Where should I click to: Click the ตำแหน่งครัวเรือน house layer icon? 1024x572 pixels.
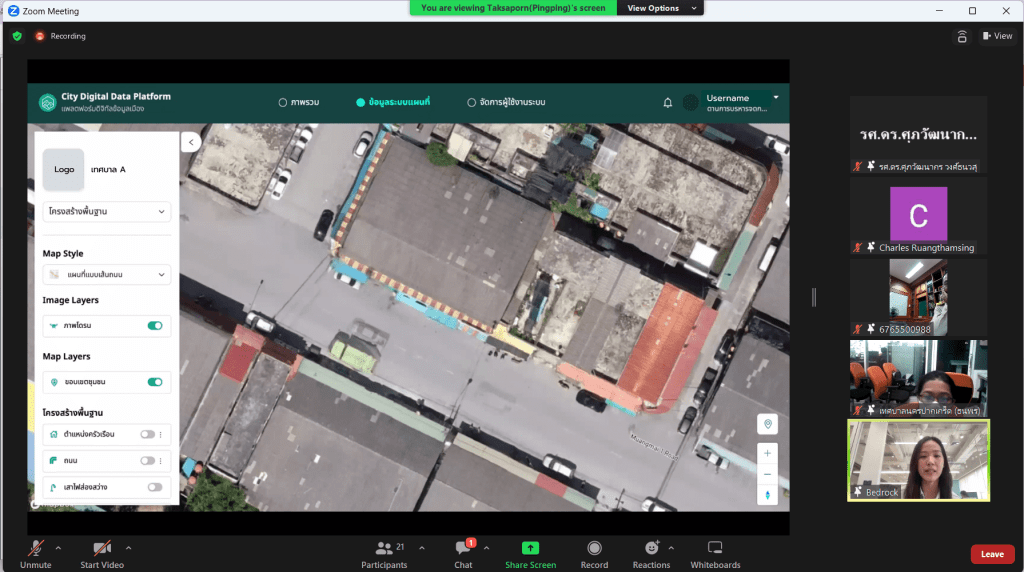coord(54,434)
